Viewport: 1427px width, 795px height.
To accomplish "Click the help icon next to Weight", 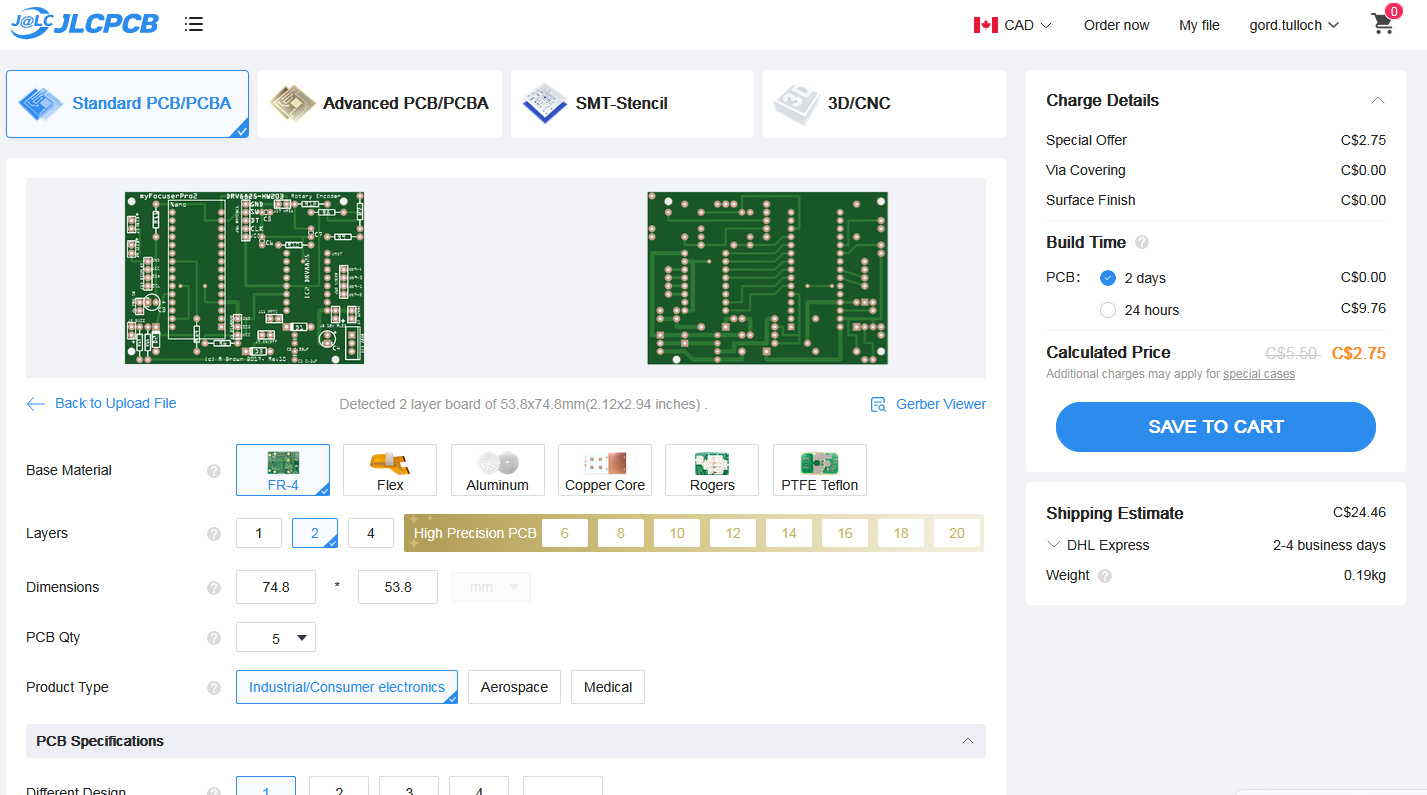I will click(1105, 576).
